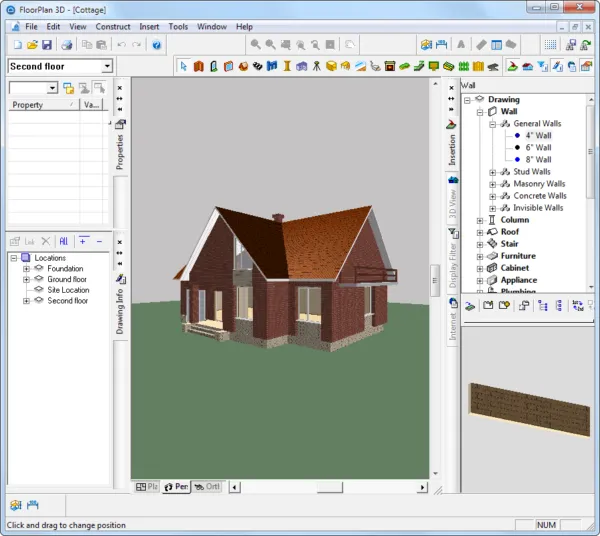Click the horizontal scrollbar thumb
This screenshot has width=600, height=536.
coord(330,487)
